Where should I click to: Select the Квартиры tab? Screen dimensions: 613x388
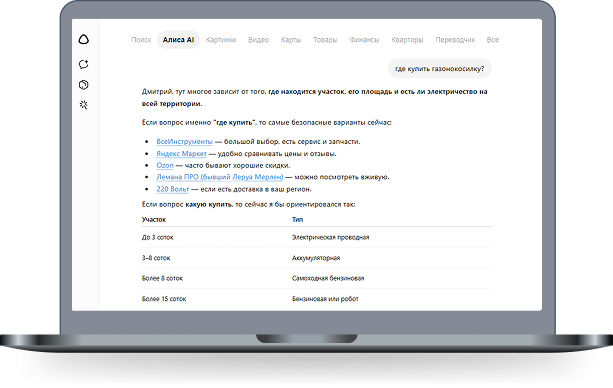point(407,40)
